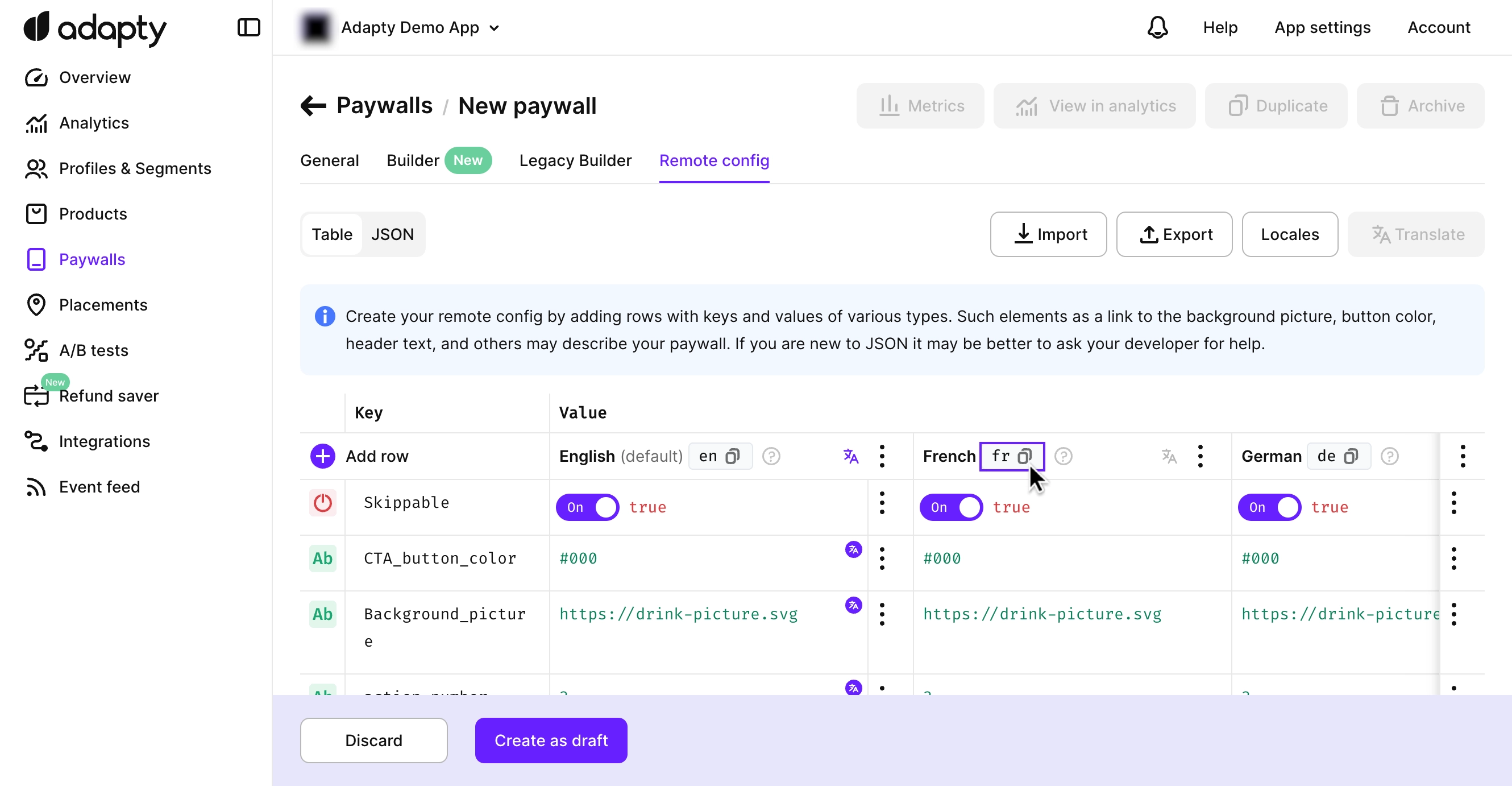
Task: Open the English column three-dot menu
Action: [x=882, y=457]
